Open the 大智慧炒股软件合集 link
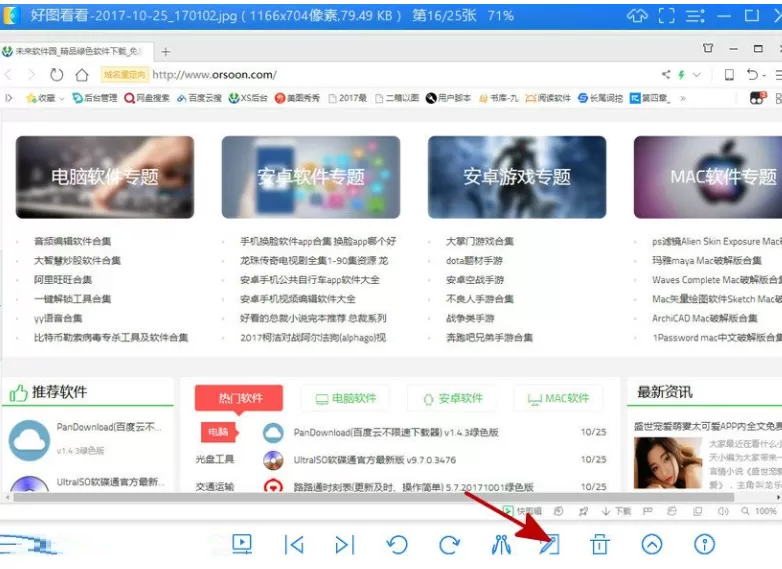The image size is (782, 569). click(x=77, y=260)
